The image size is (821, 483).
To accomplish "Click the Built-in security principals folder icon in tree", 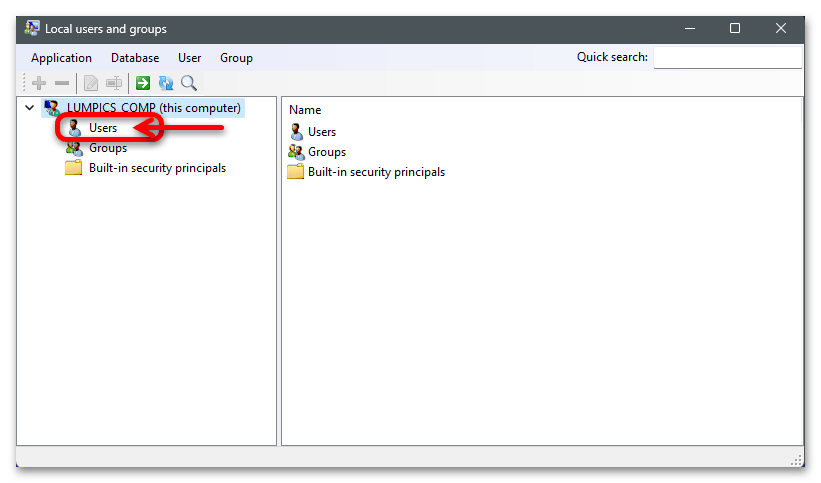I will 73,168.
